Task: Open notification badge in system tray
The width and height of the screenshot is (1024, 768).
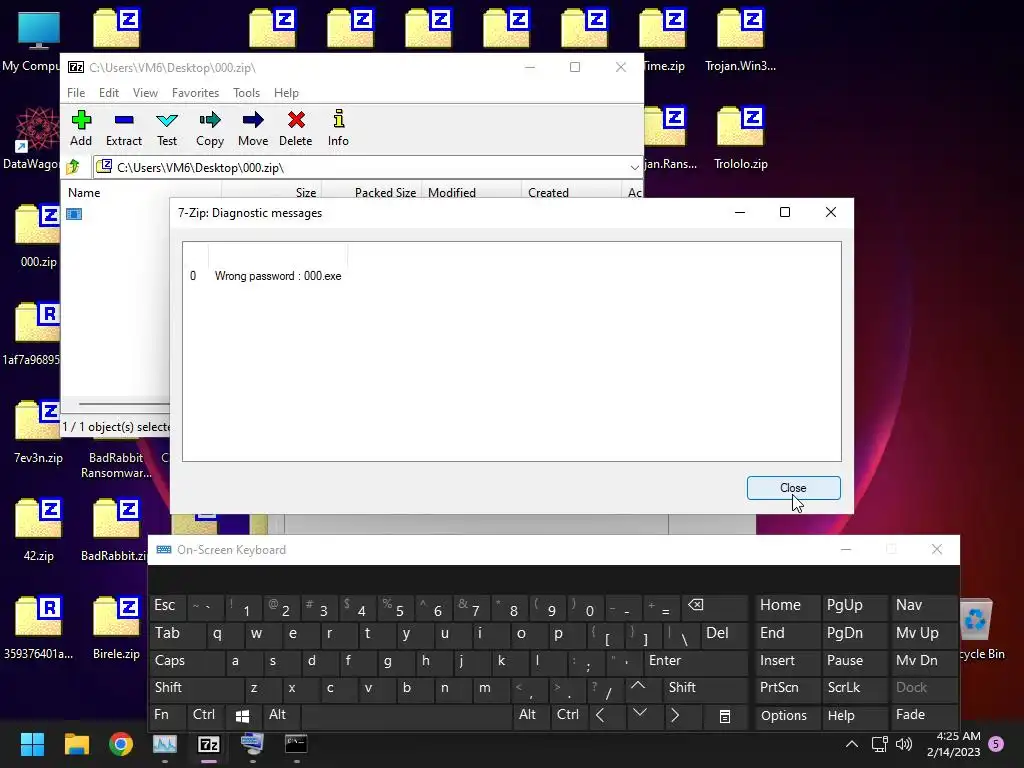Action: [996, 744]
